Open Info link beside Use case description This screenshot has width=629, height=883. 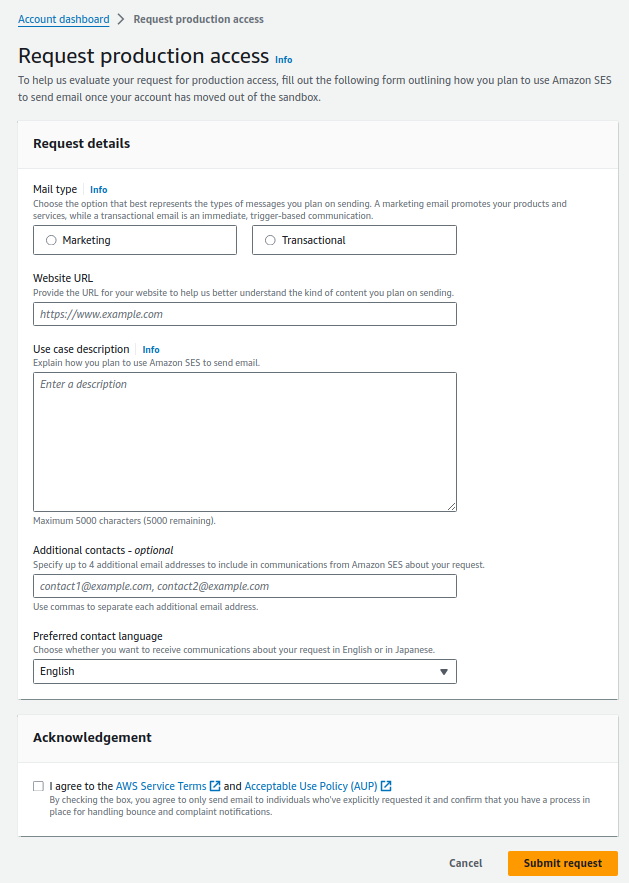pos(151,350)
